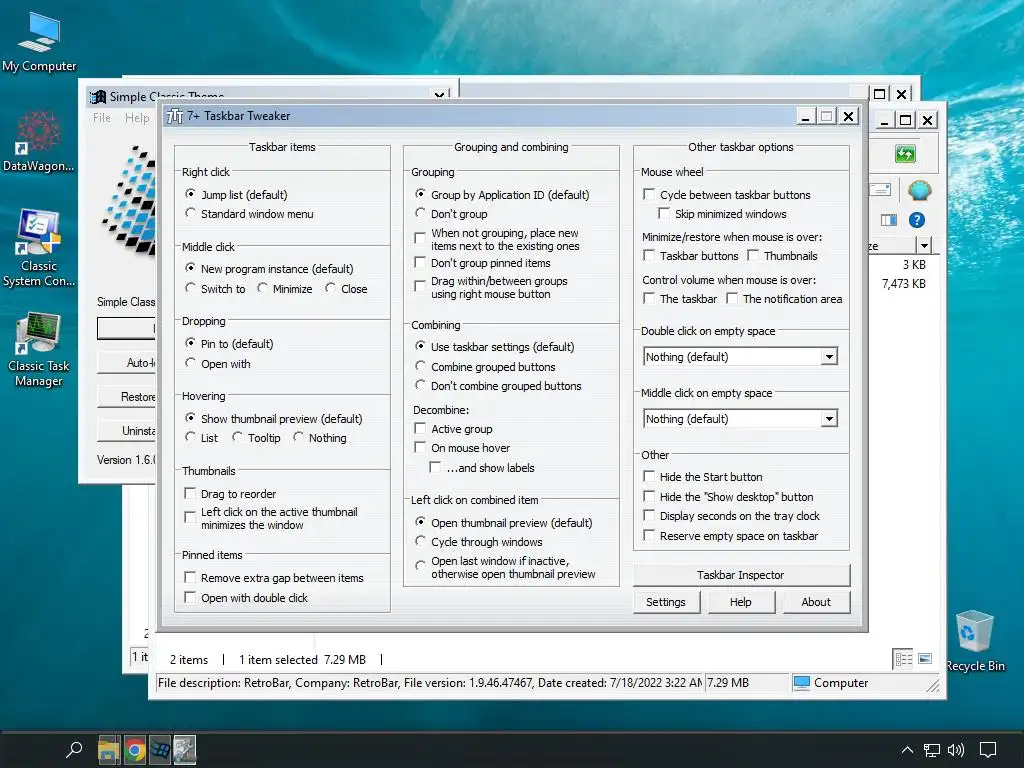Click the 7,473 KB file size cell
1024x768 pixels.
tap(903, 283)
